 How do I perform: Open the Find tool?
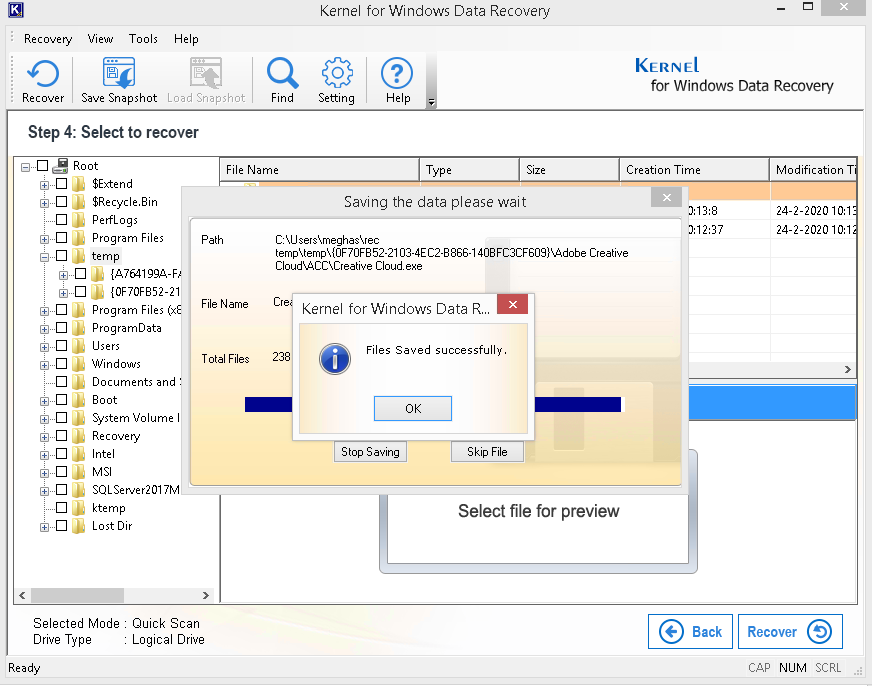pyautogui.click(x=283, y=81)
